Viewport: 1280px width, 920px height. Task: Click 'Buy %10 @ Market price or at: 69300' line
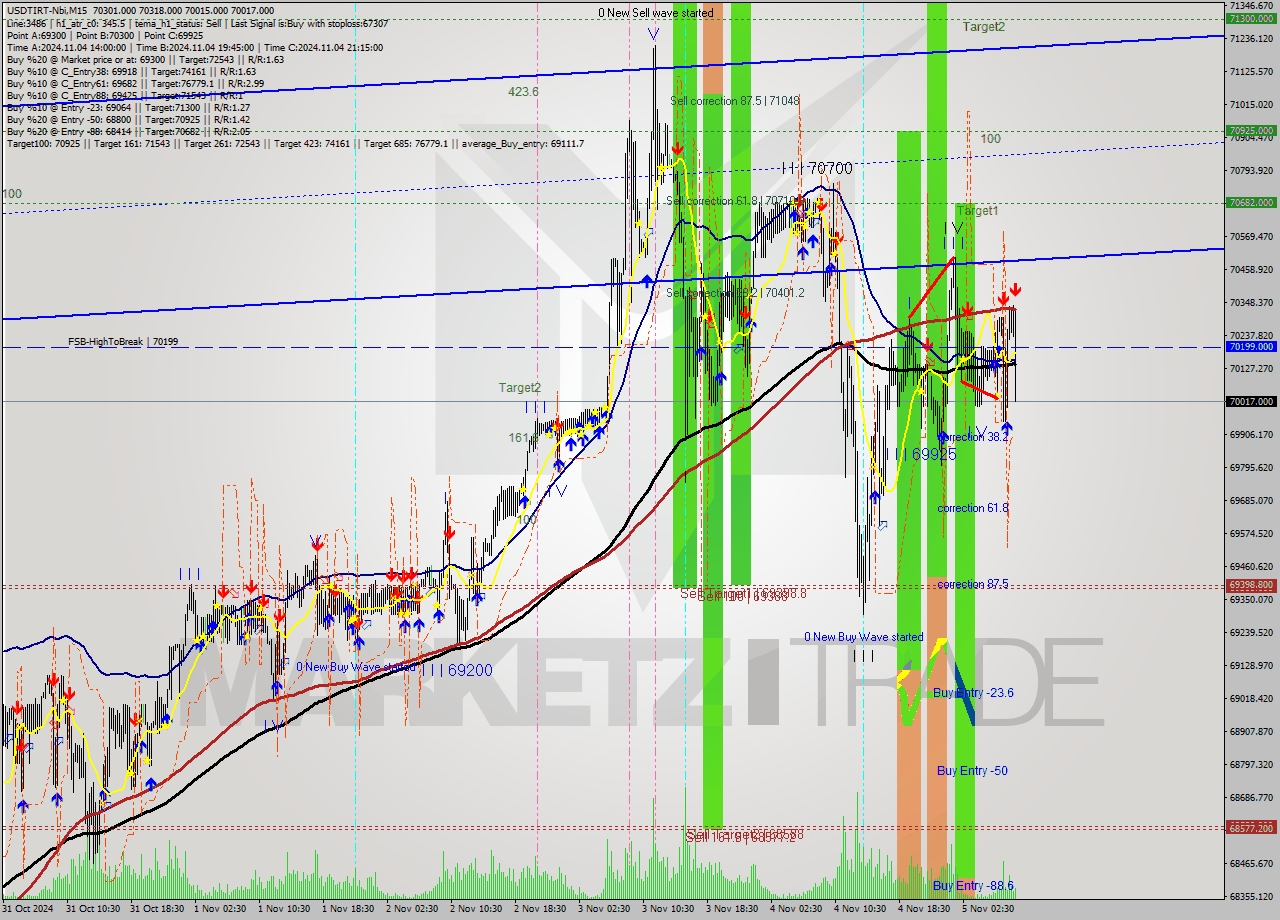[144, 59]
